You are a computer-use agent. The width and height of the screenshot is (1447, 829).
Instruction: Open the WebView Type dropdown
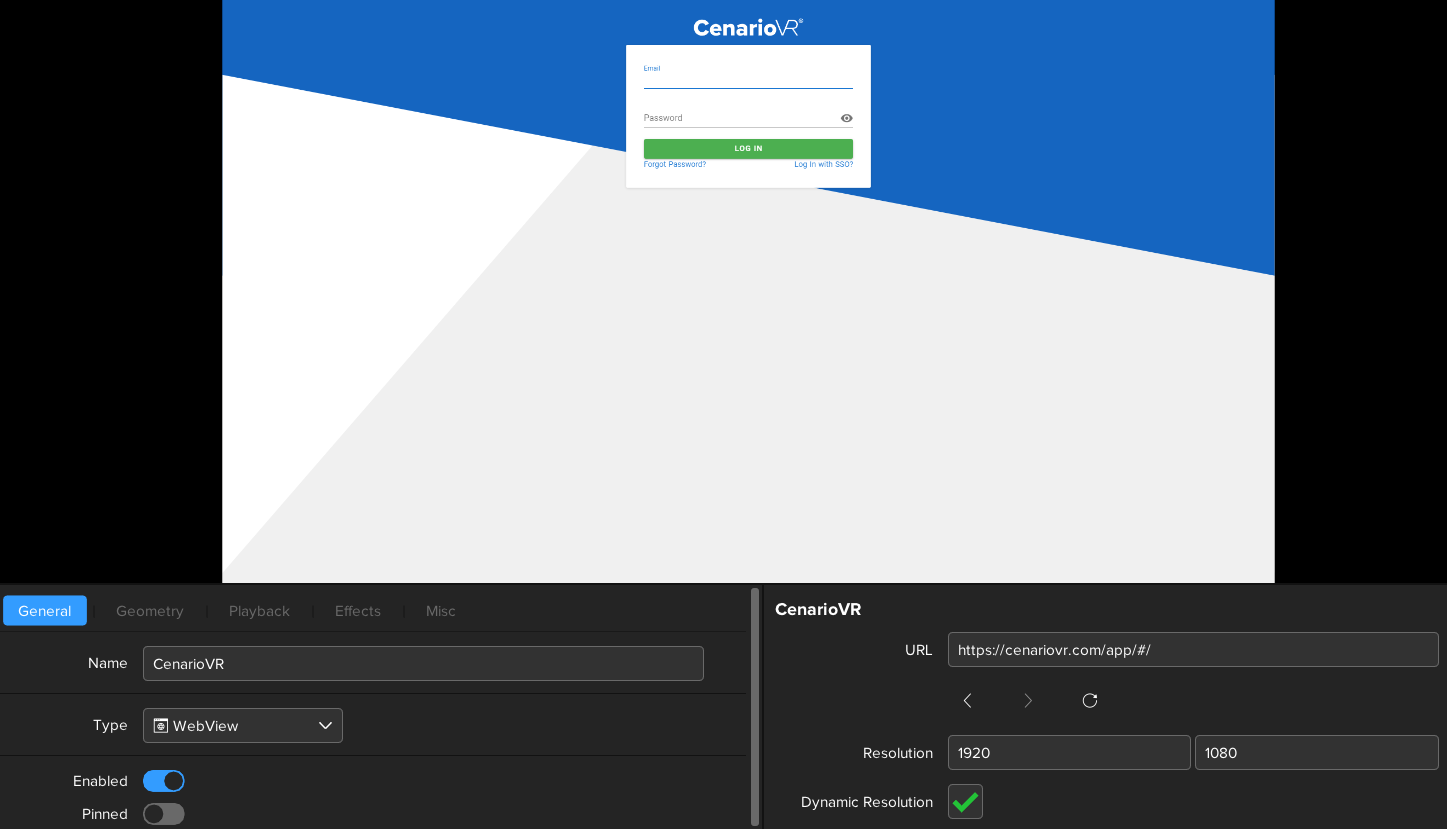[x=243, y=726]
